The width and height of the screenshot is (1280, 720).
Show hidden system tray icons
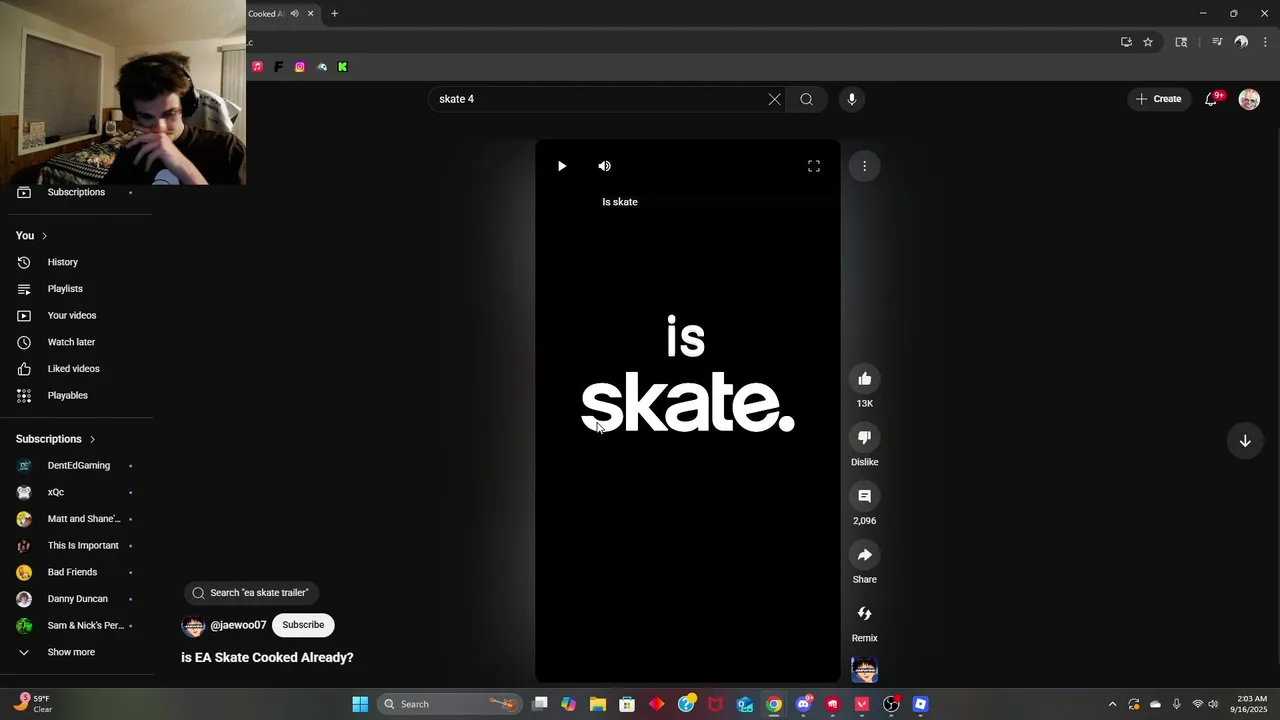(1112, 704)
